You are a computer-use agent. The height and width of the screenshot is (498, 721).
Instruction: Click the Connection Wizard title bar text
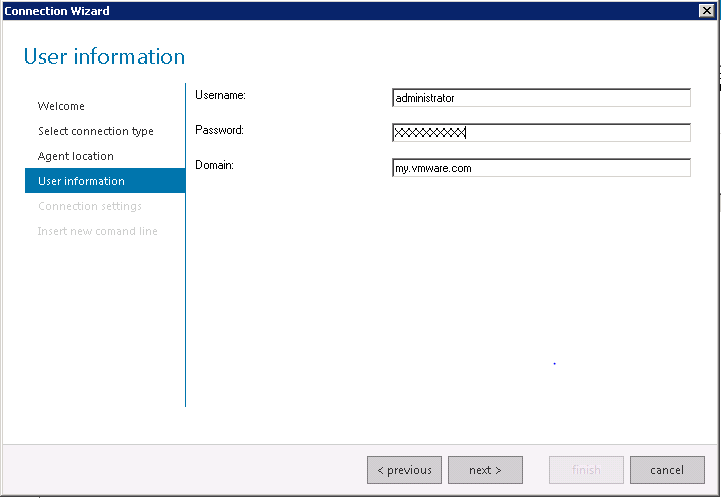[57, 11]
